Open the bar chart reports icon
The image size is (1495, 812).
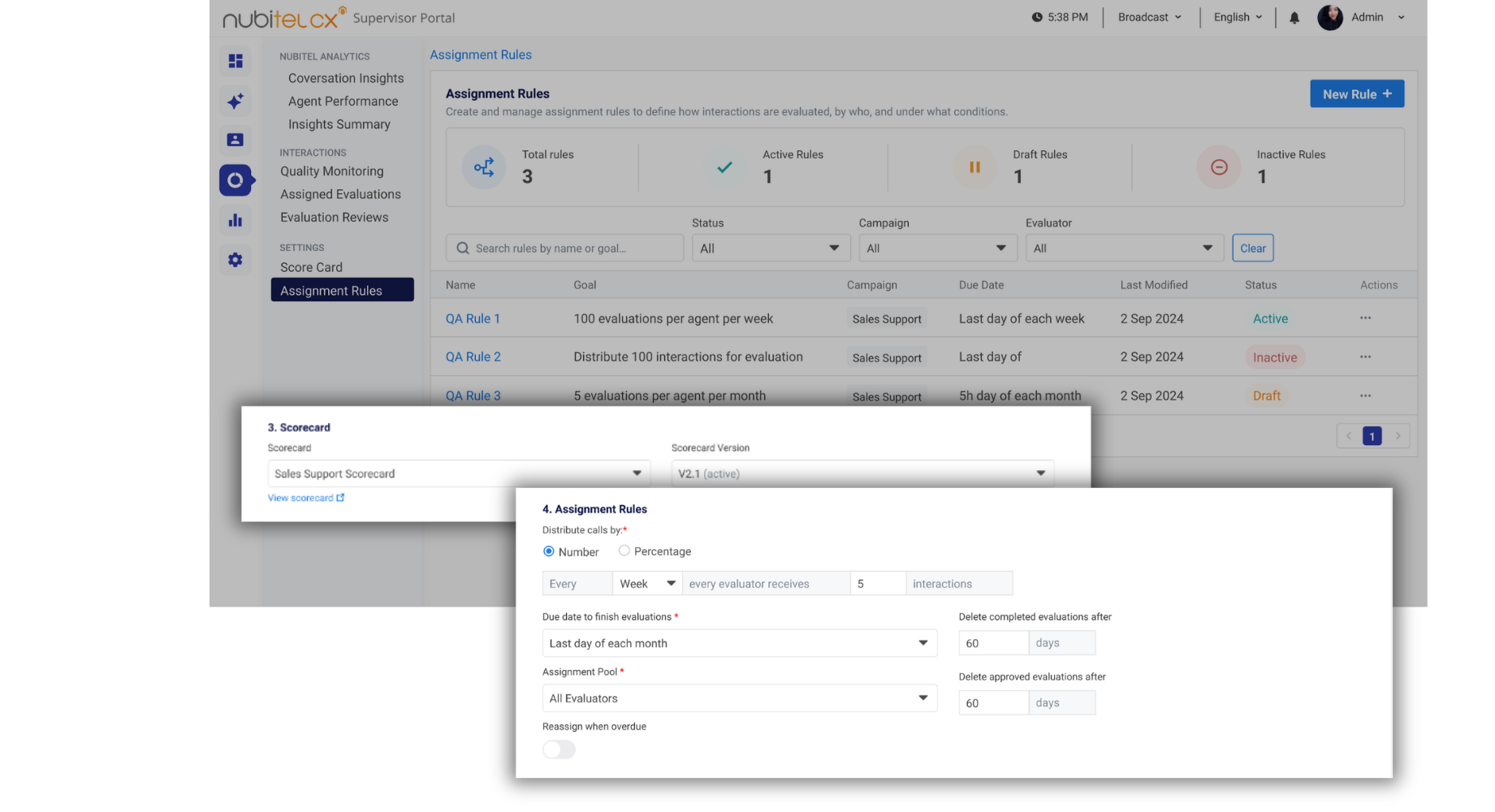235,220
